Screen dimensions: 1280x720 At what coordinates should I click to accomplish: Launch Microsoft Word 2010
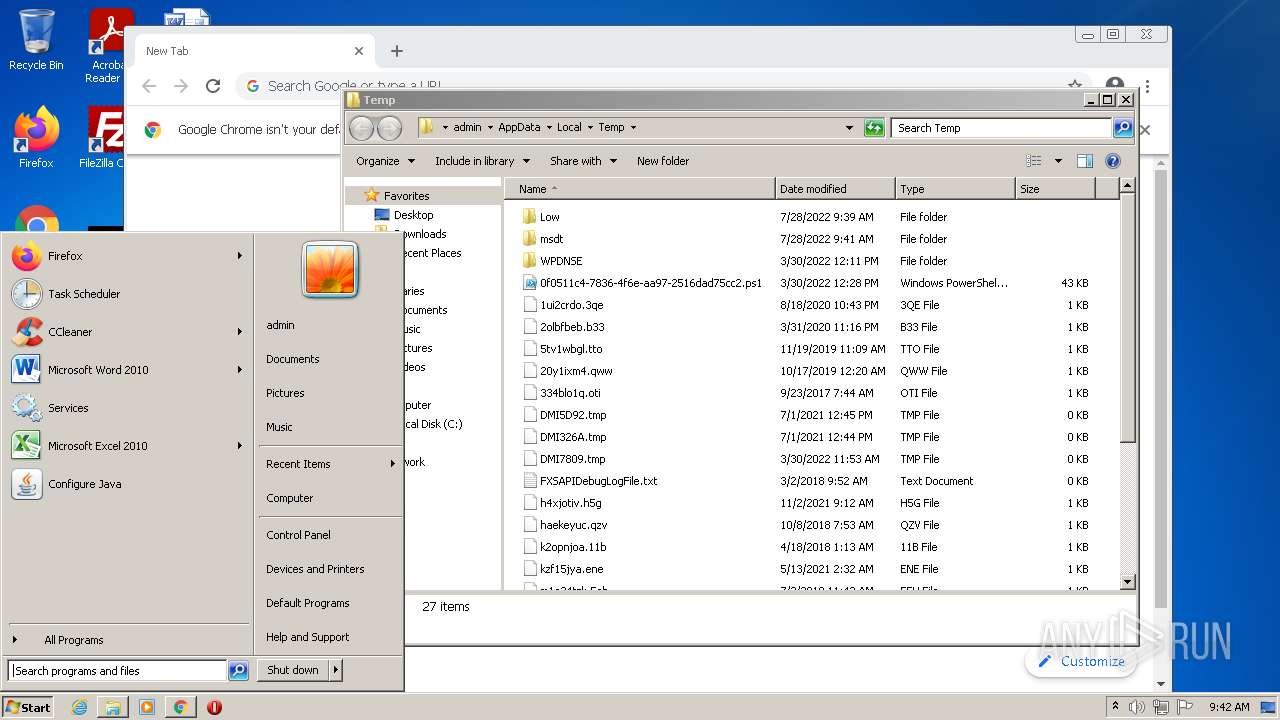(x=127, y=370)
